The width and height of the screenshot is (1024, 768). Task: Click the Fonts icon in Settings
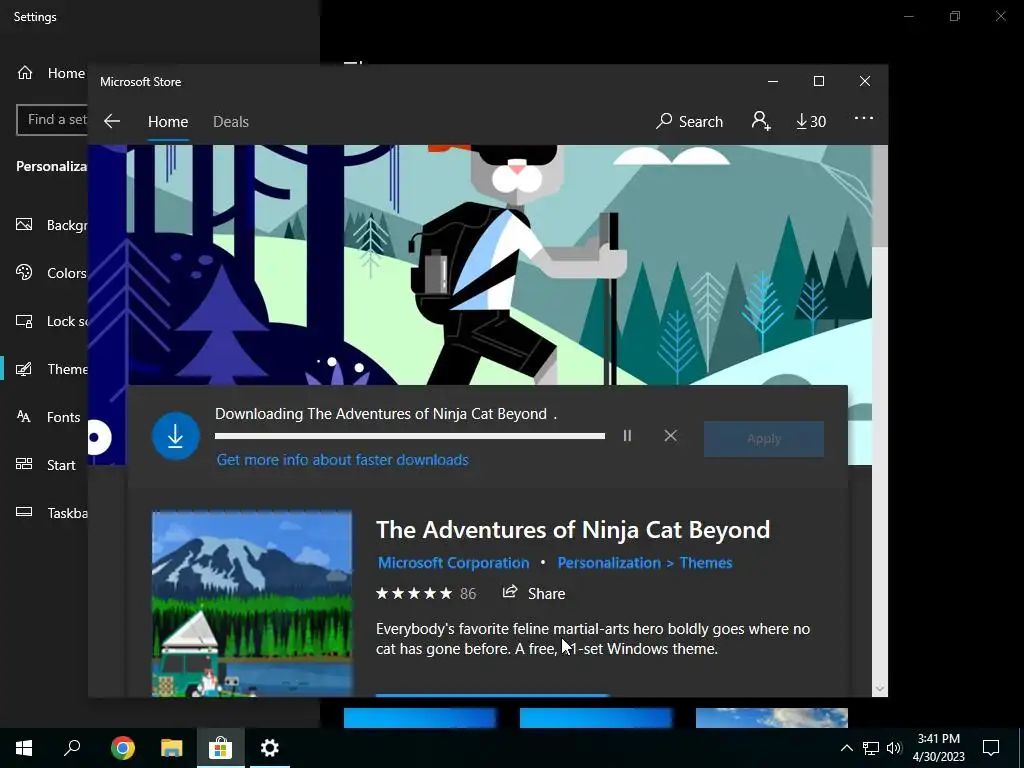tap(24, 417)
